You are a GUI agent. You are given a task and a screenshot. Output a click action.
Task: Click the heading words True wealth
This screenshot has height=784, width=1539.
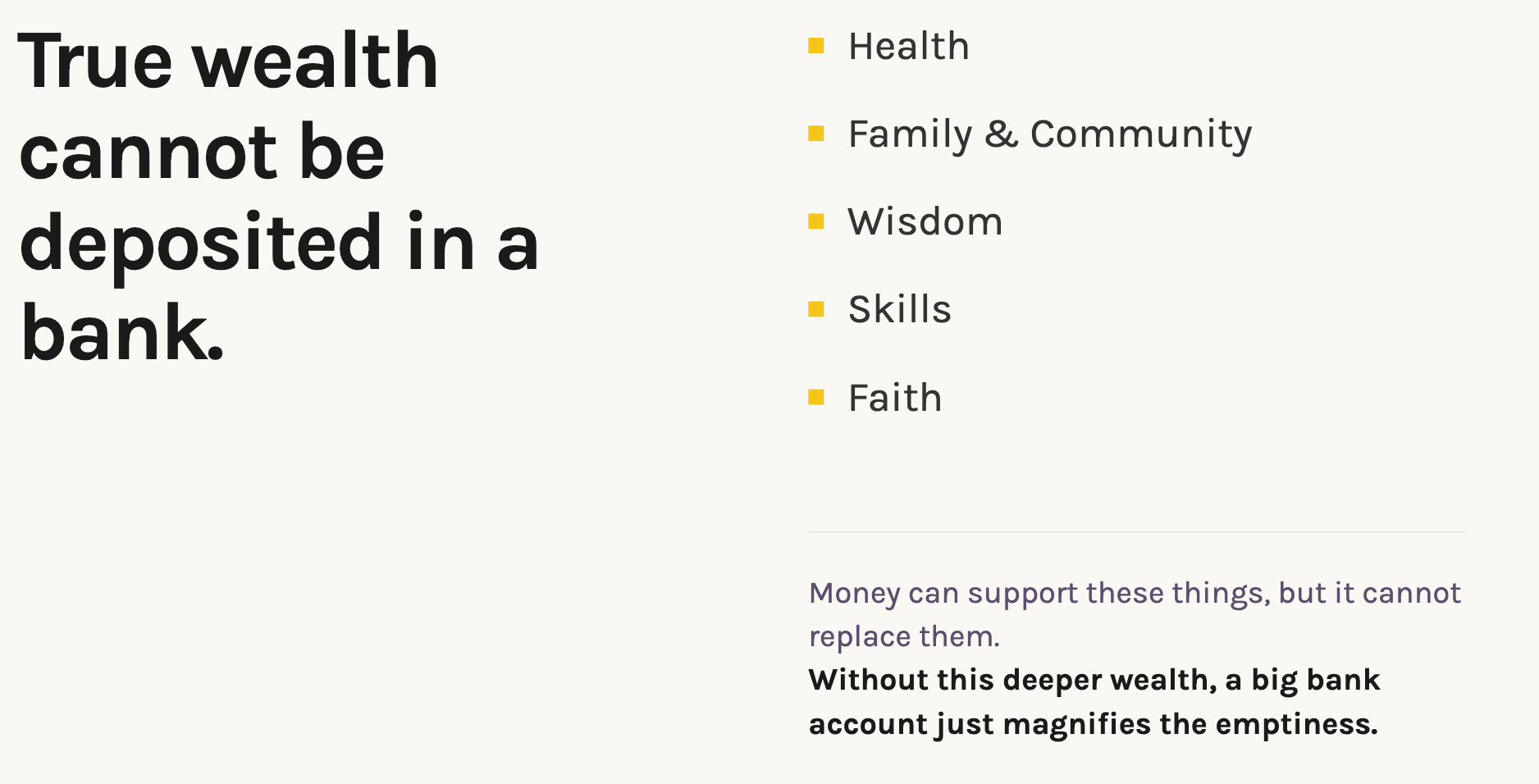(229, 61)
